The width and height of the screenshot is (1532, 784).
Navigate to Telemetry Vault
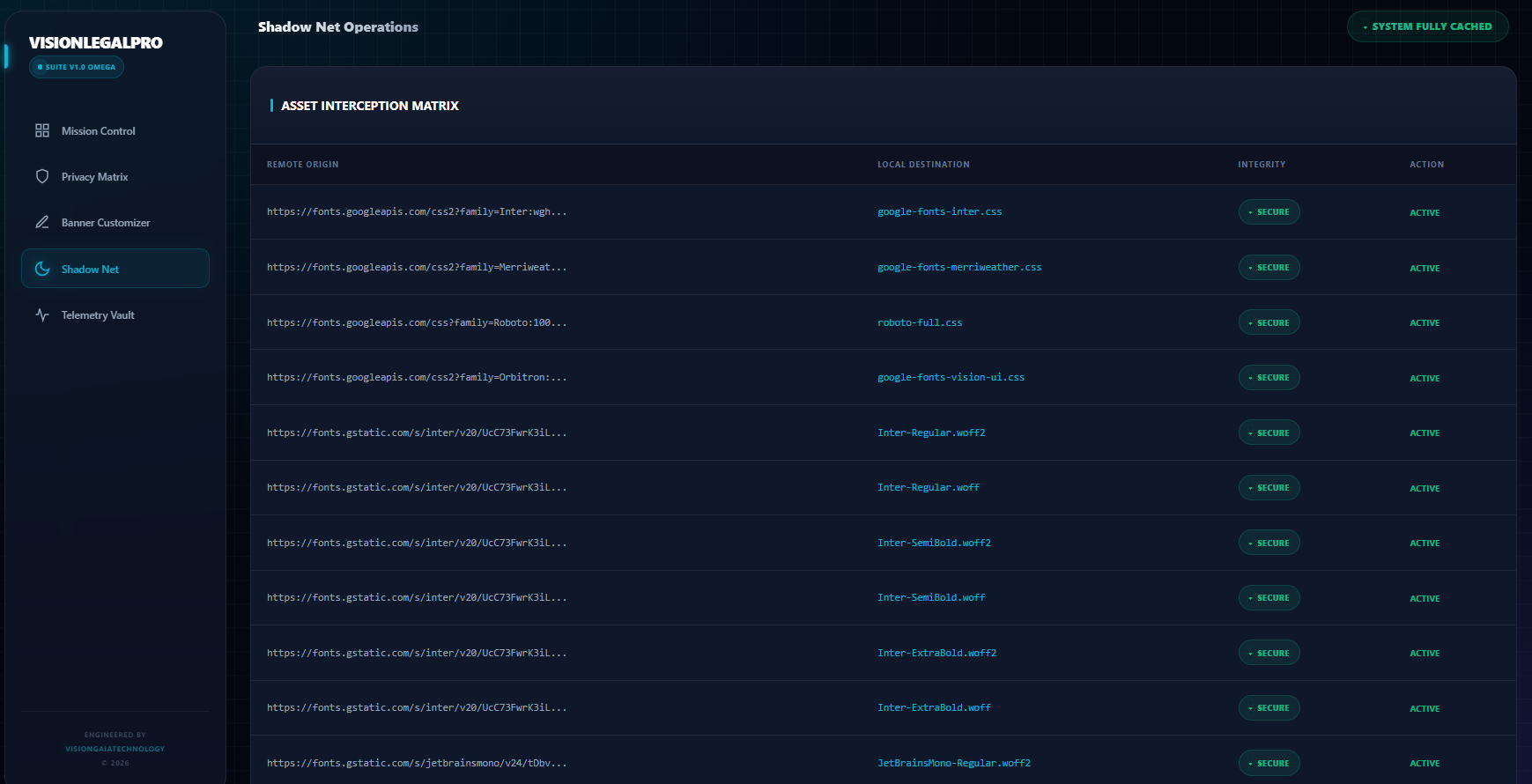point(115,314)
